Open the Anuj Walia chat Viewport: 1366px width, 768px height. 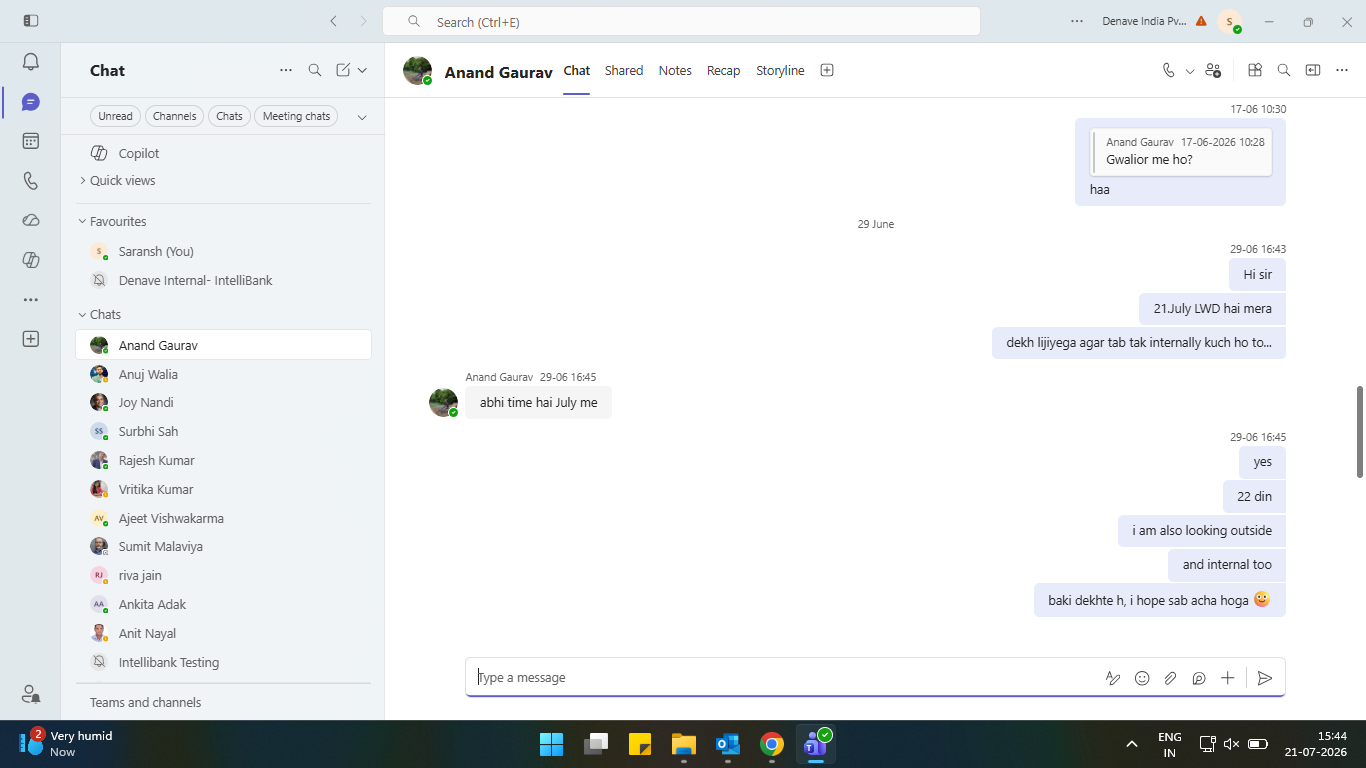pos(224,374)
